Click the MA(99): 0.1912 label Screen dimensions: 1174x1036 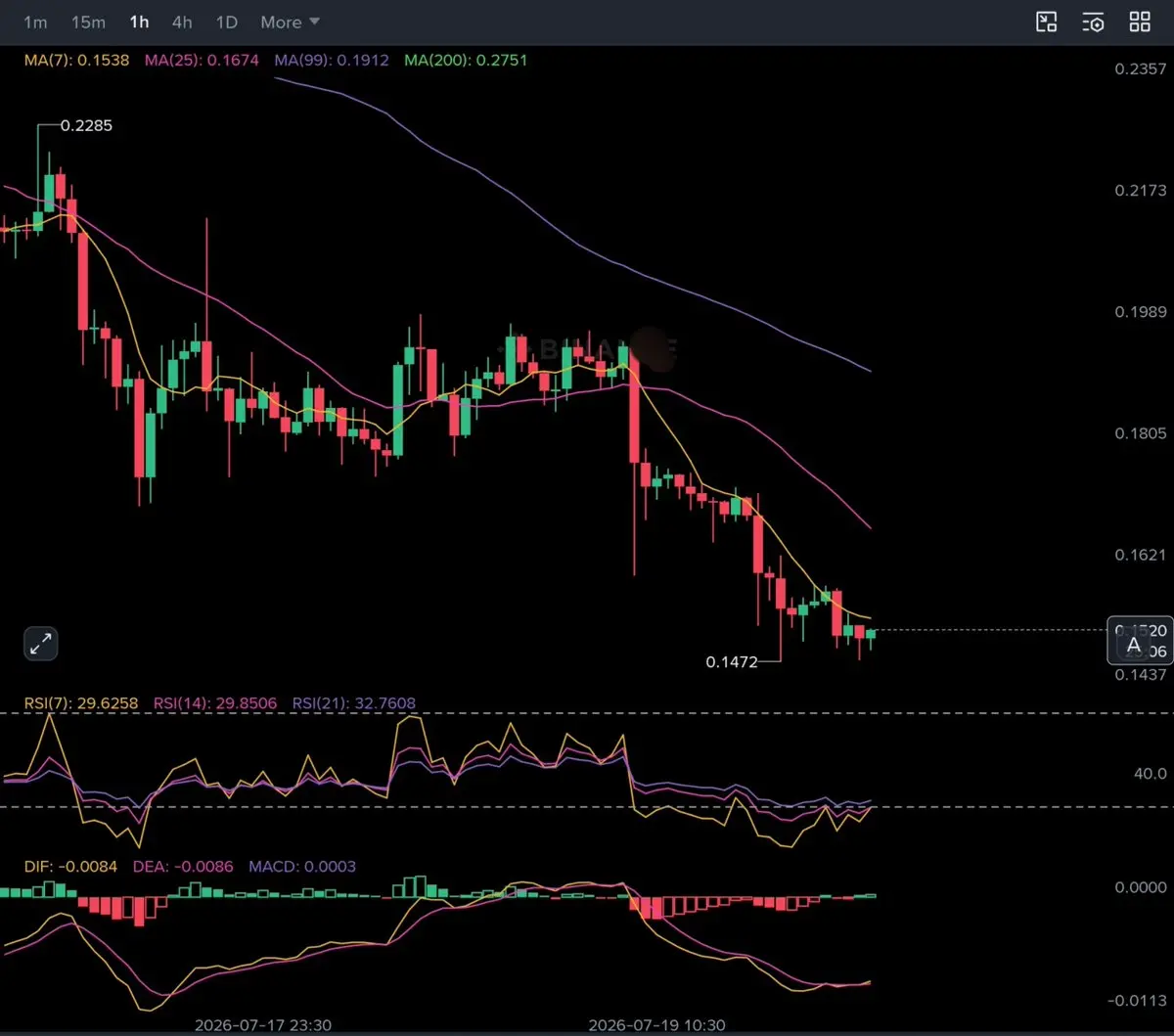332,61
